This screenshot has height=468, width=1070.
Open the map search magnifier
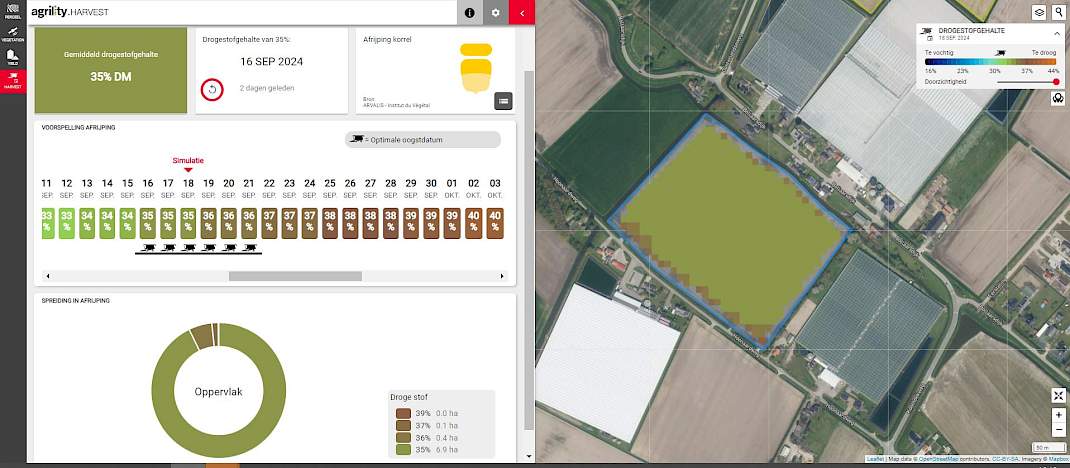[x=1058, y=10]
